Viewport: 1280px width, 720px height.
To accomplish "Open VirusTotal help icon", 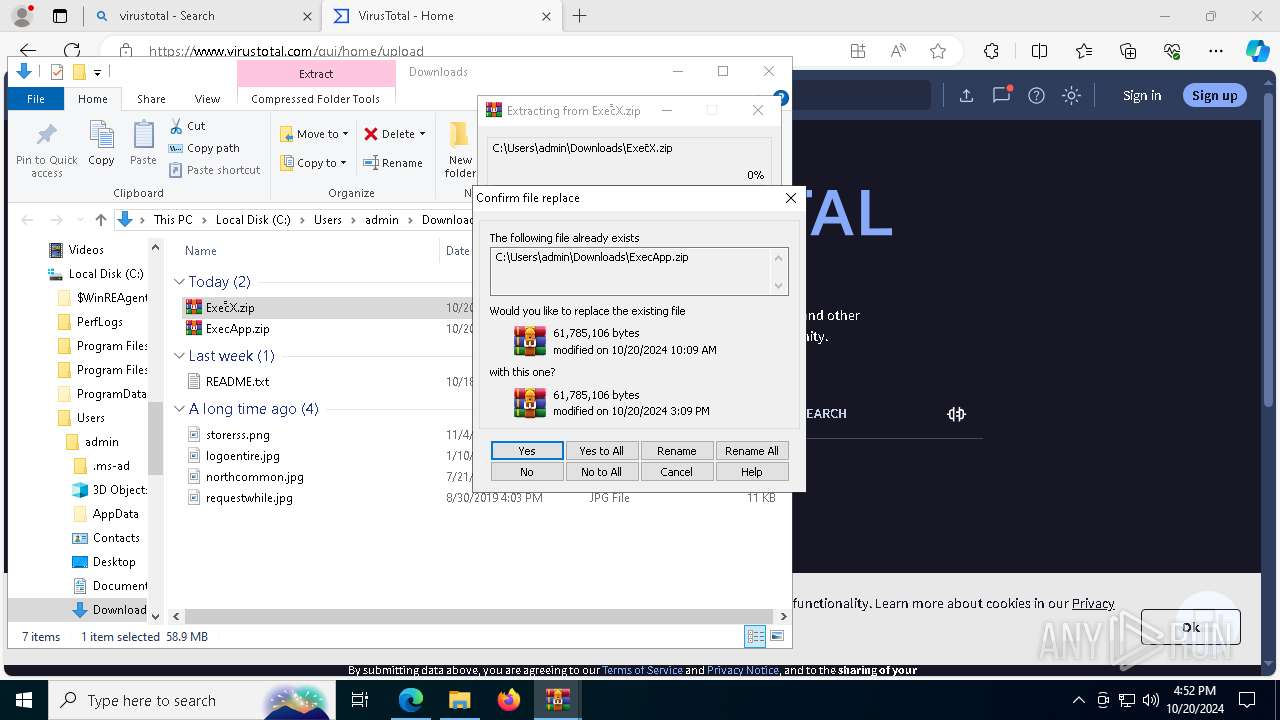I will 1036,95.
